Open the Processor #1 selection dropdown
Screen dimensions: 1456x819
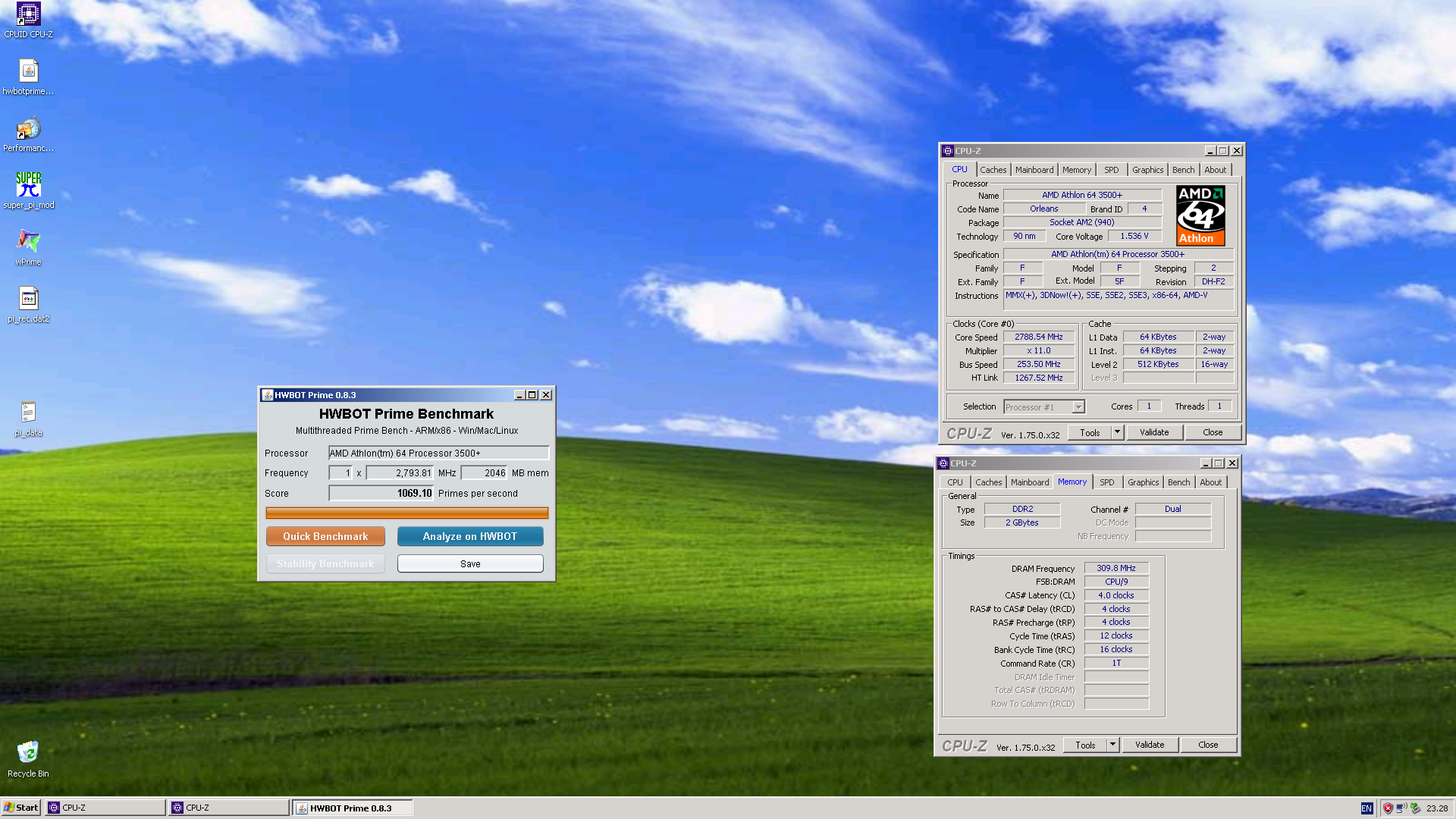(x=1078, y=407)
